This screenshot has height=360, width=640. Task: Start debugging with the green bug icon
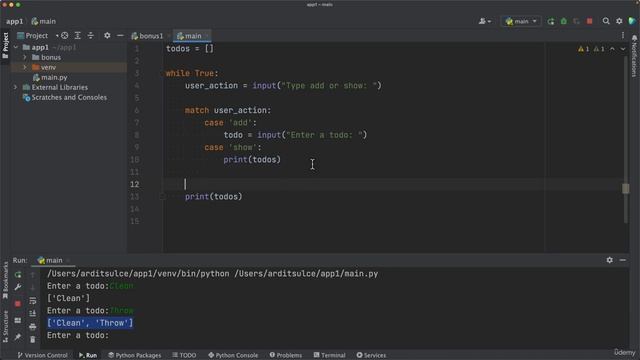[564, 21]
